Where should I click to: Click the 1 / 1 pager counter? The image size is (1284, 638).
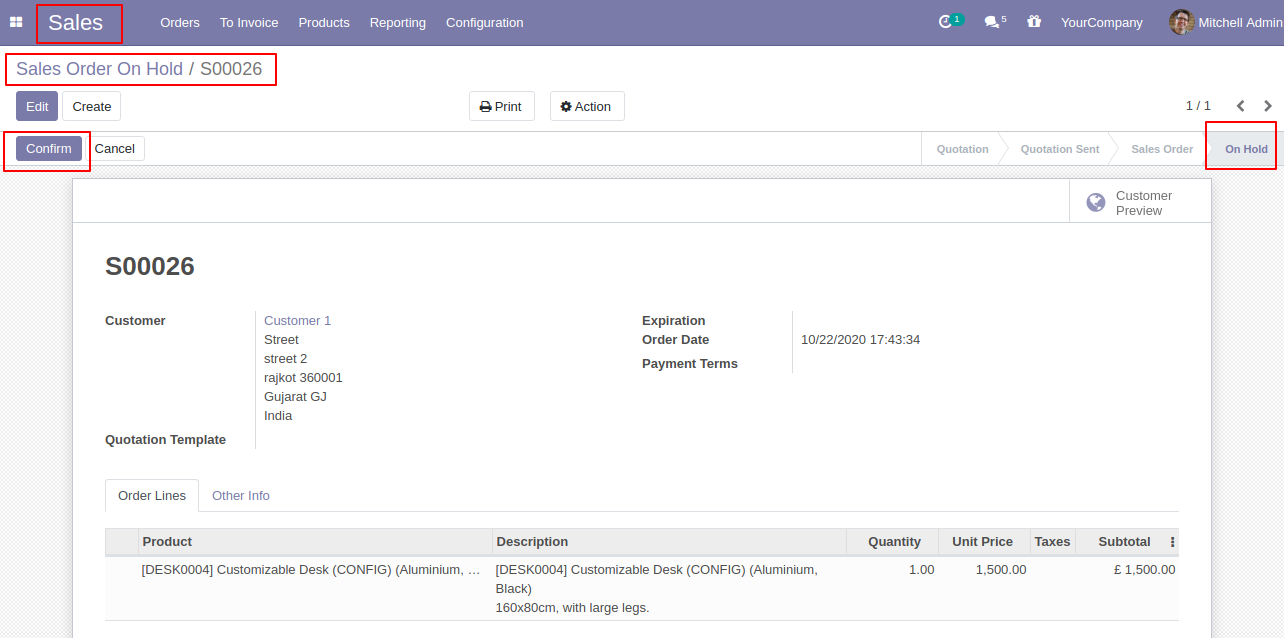click(1198, 106)
